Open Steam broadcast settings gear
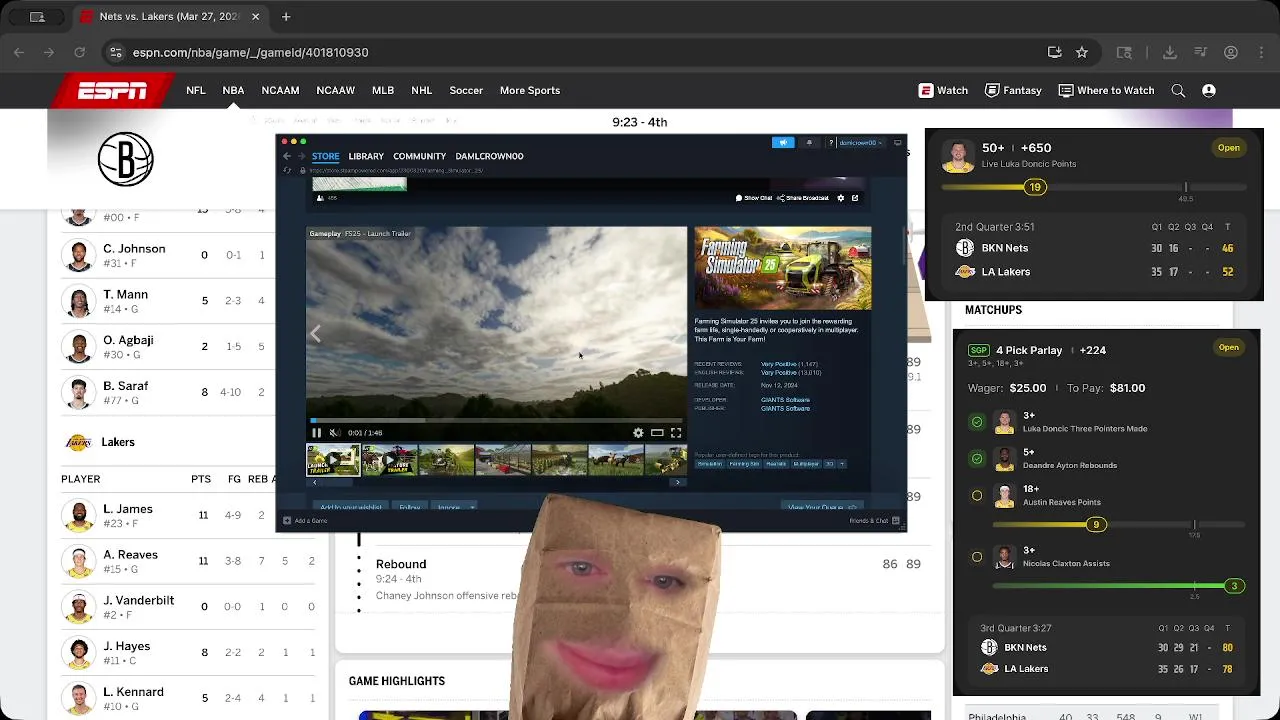Image resolution: width=1280 pixels, height=720 pixels. click(840, 198)
